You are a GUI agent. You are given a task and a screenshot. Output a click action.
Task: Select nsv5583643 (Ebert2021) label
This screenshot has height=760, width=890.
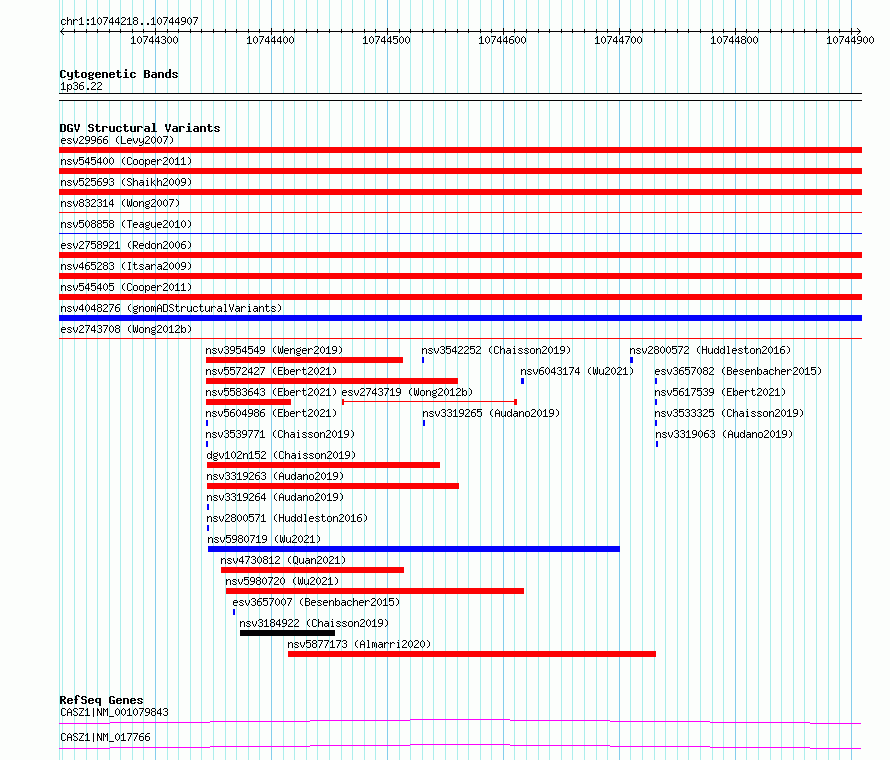click(271, 392)
